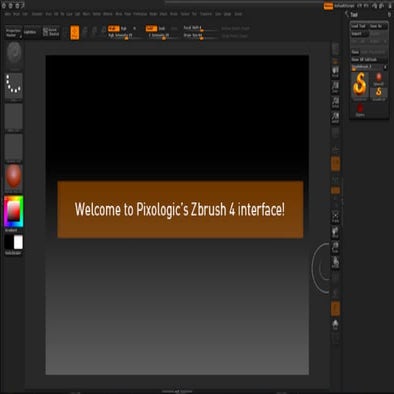Open the large SimpleBrush tool thumbnail
The image size is (394, 394).
(x=360, y=86)
